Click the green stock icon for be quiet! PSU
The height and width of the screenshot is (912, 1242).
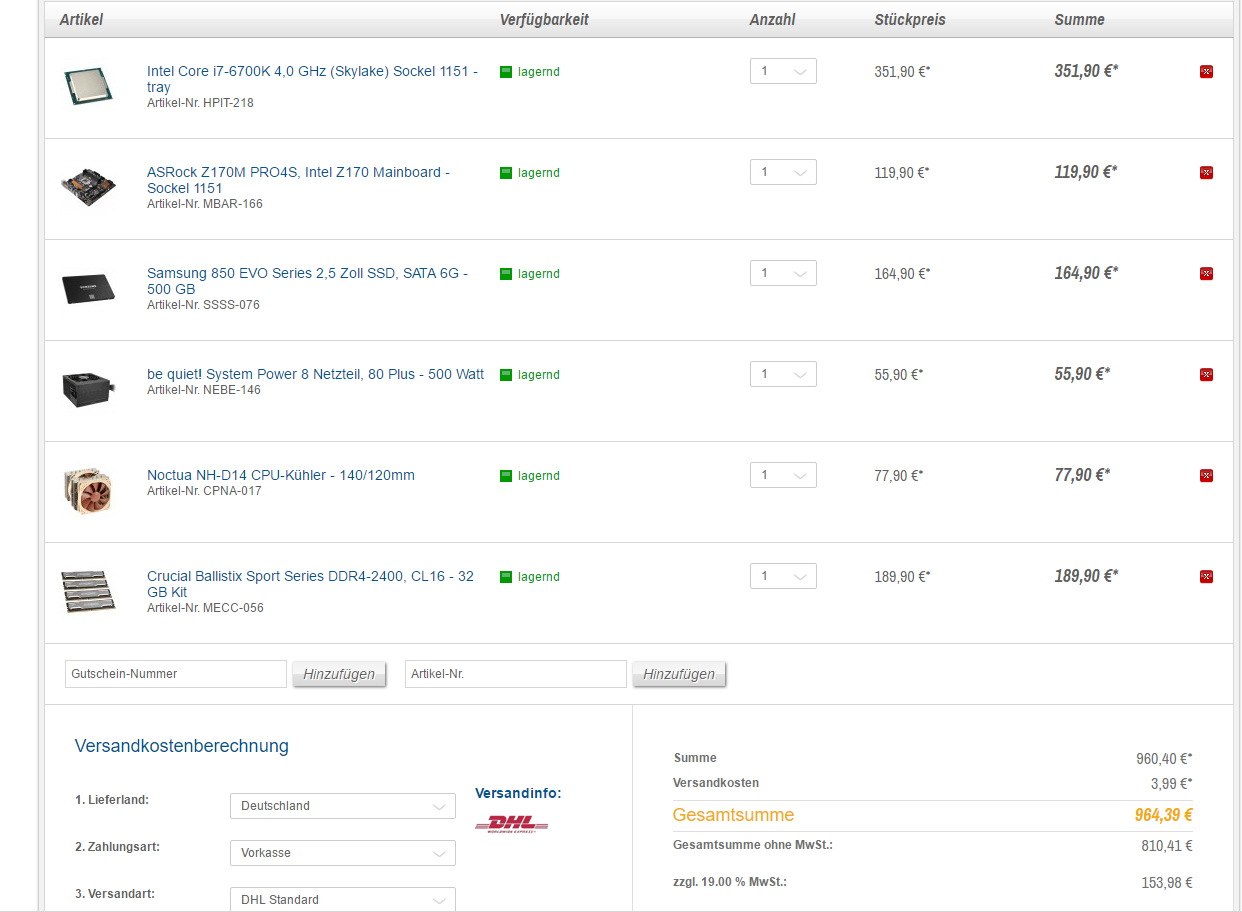tap(506, 375)
